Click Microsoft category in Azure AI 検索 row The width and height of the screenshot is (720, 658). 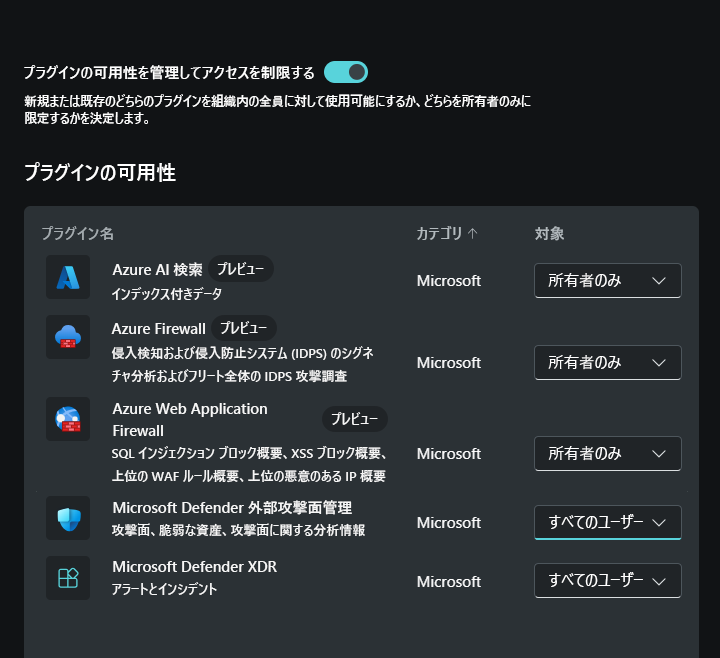[x=449, y=281]
